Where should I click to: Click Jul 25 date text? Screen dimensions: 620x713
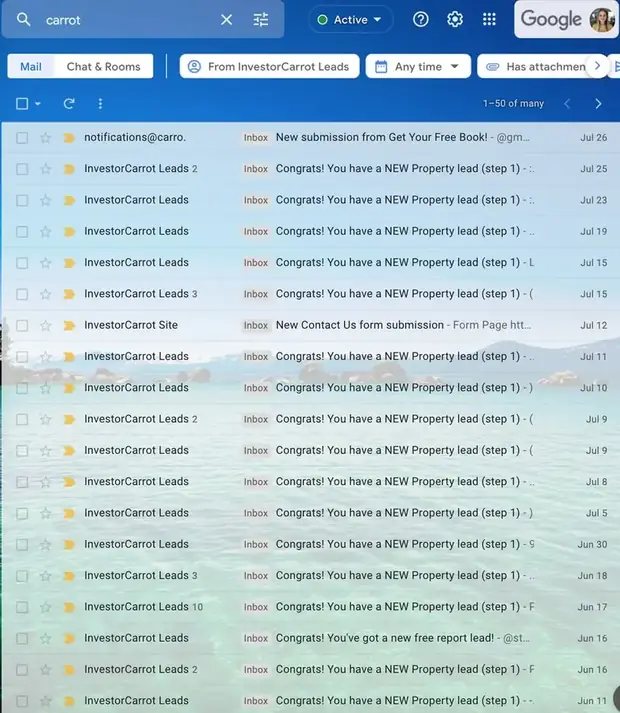coord(594,169)
